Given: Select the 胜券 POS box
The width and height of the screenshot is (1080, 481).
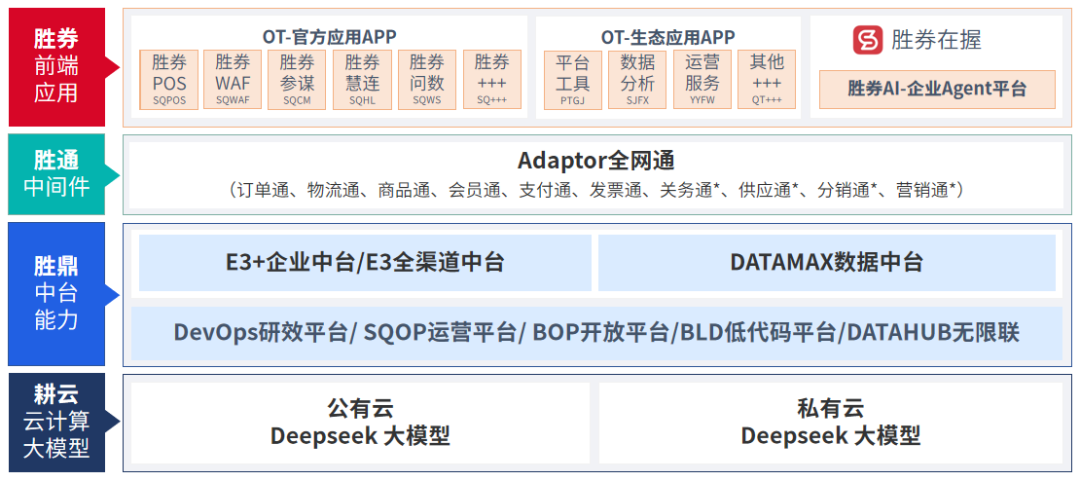Looking at the screenshot, I should pos(169,80).
